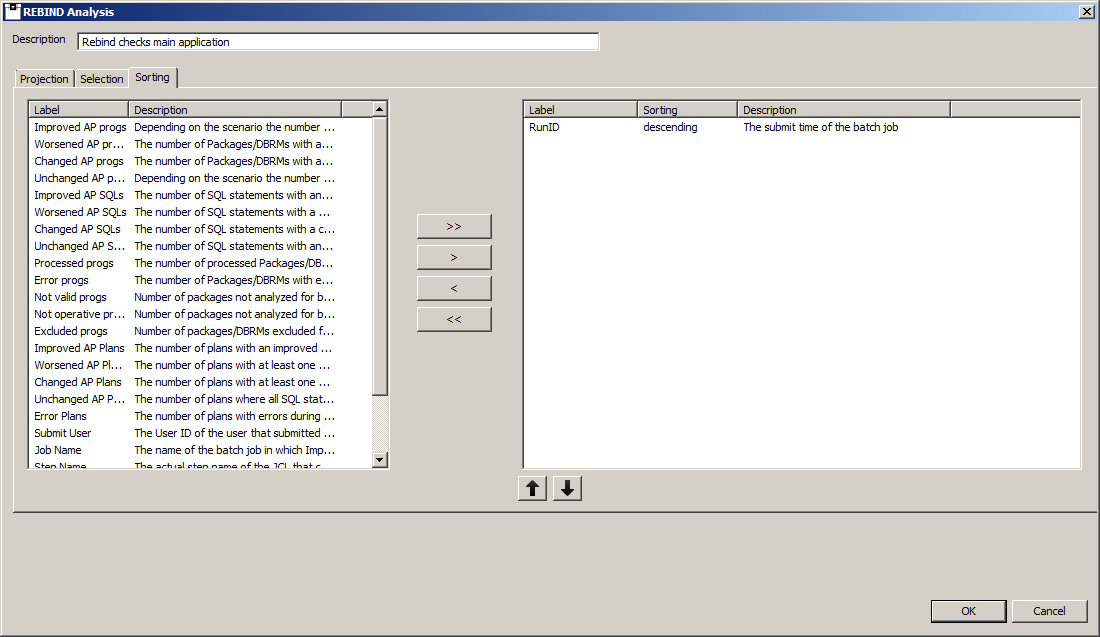1100x637 pixels.
Task: Select the Sorting tab
Action: 153,77
